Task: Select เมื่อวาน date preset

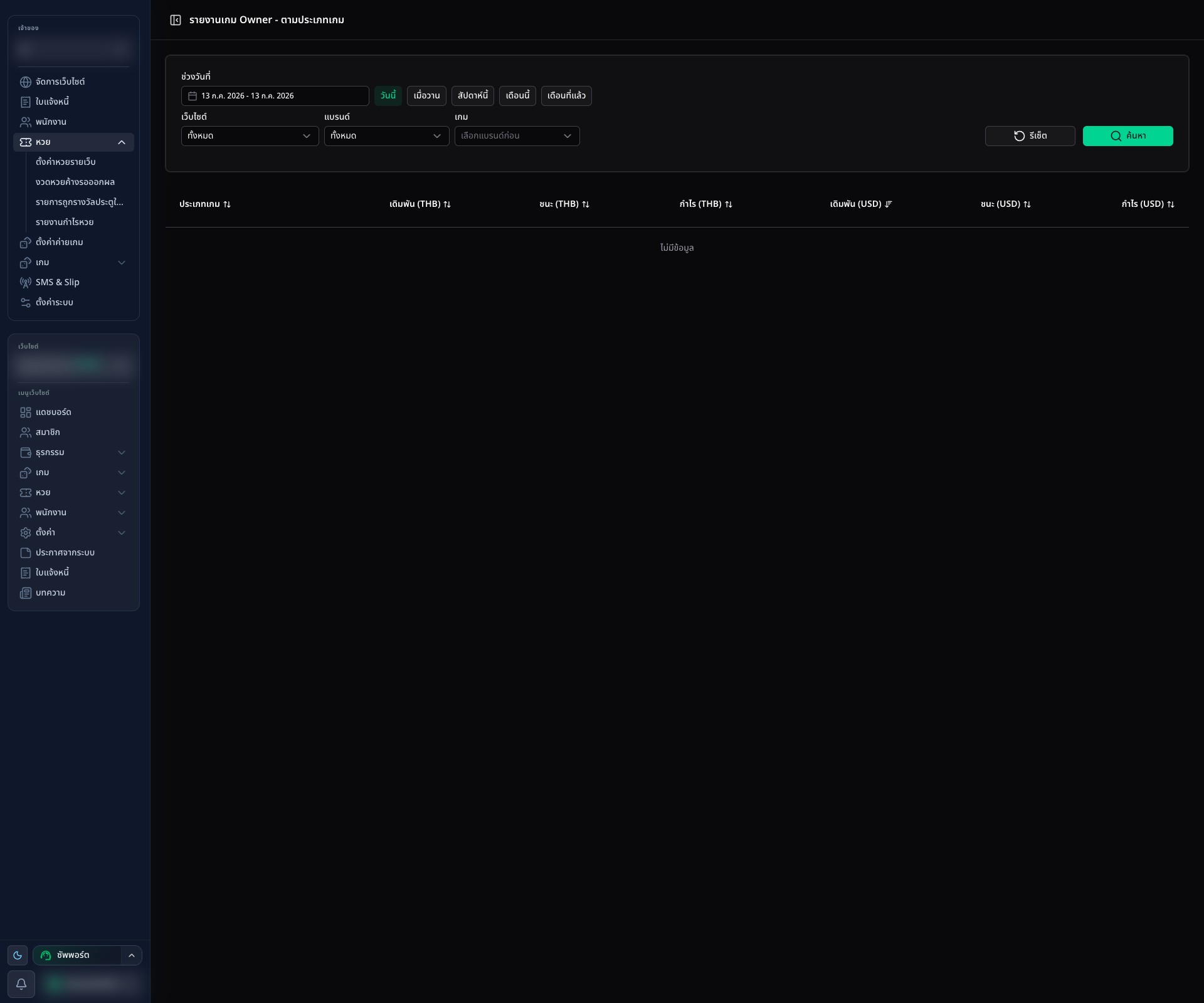Action: pyautogui.click(x=426, y=96)
